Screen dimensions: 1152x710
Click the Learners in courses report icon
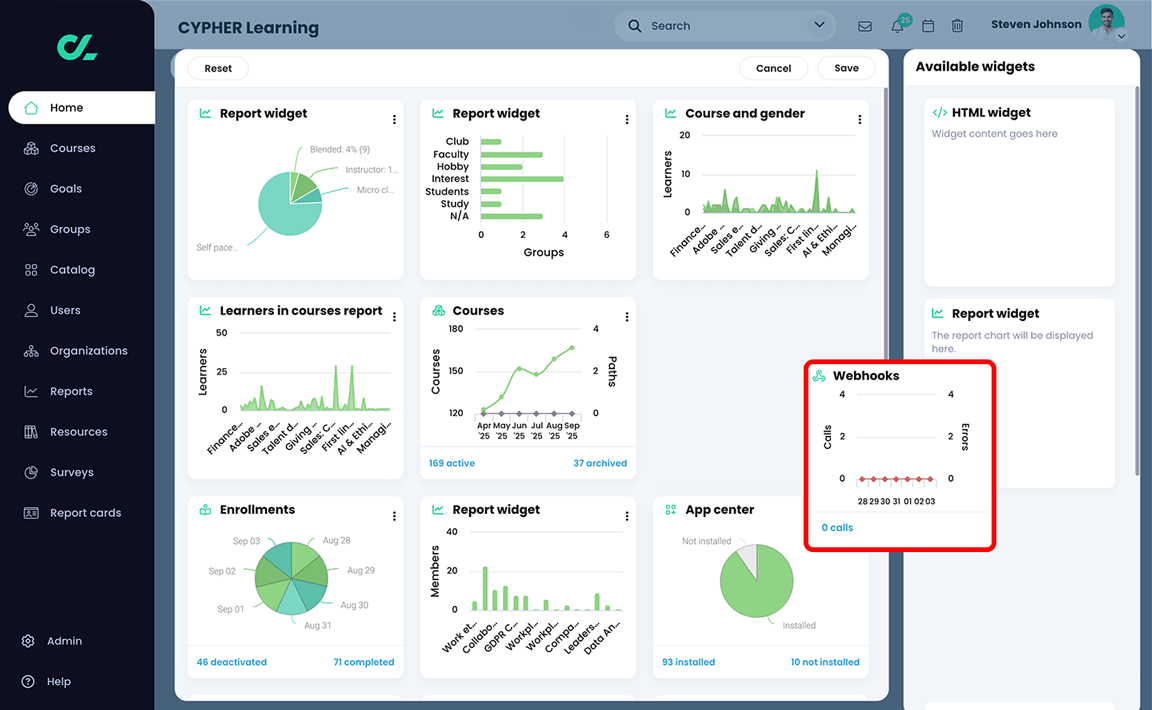(205, 310)
